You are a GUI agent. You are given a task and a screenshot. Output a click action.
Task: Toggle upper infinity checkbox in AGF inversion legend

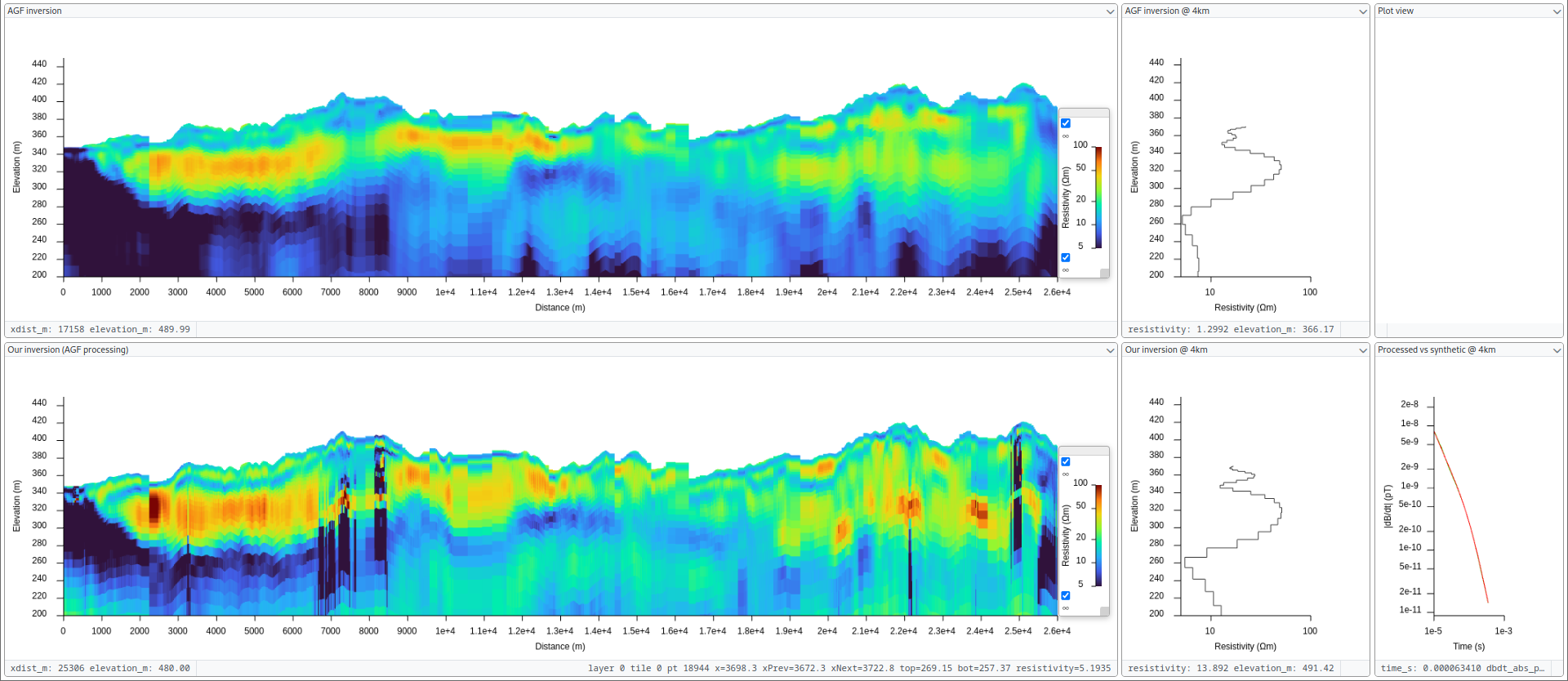[x=1066, y=123]
